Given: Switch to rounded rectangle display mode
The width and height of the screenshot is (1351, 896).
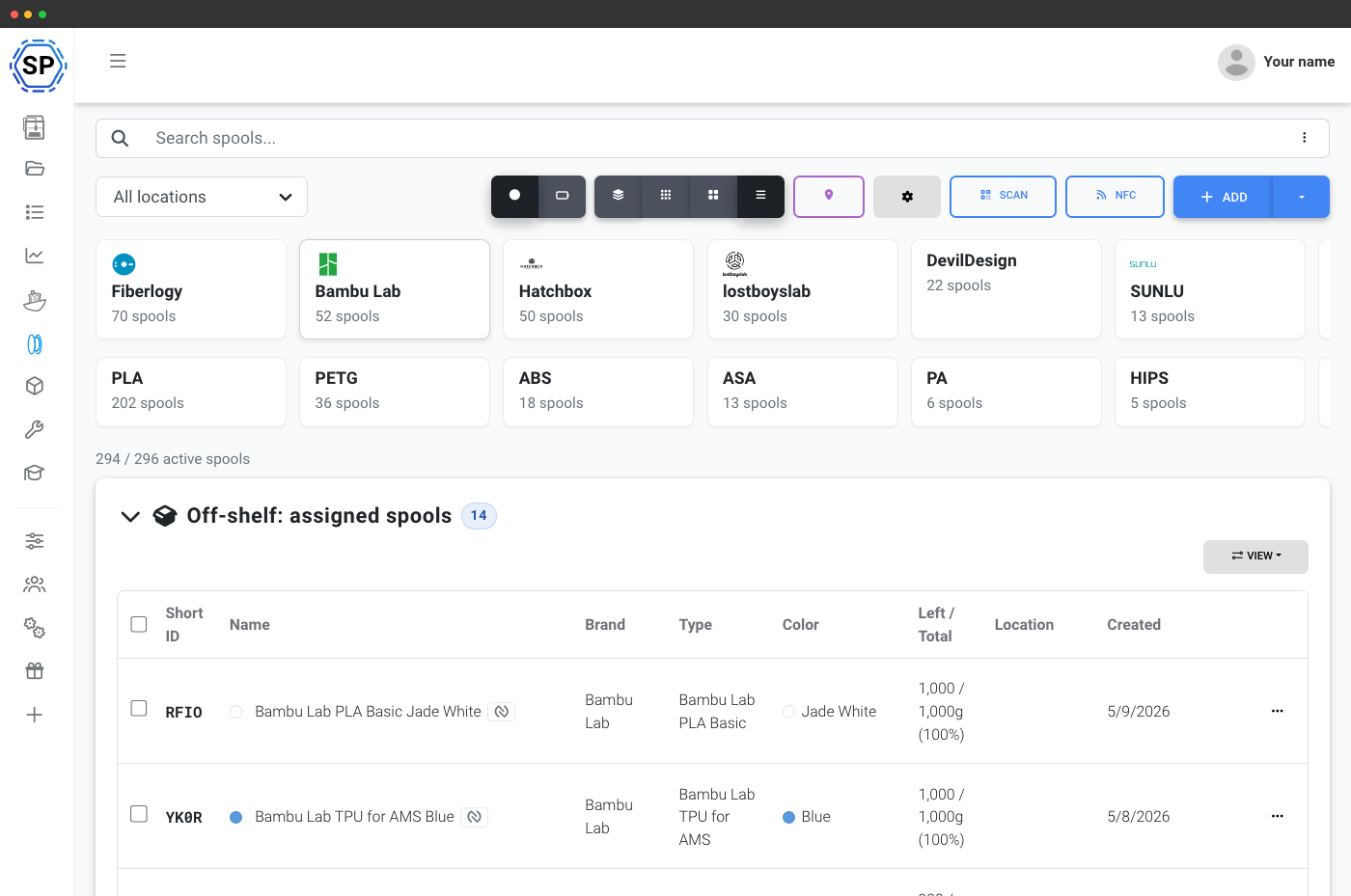Looking at the screenshot, I should tap(563, 196).
